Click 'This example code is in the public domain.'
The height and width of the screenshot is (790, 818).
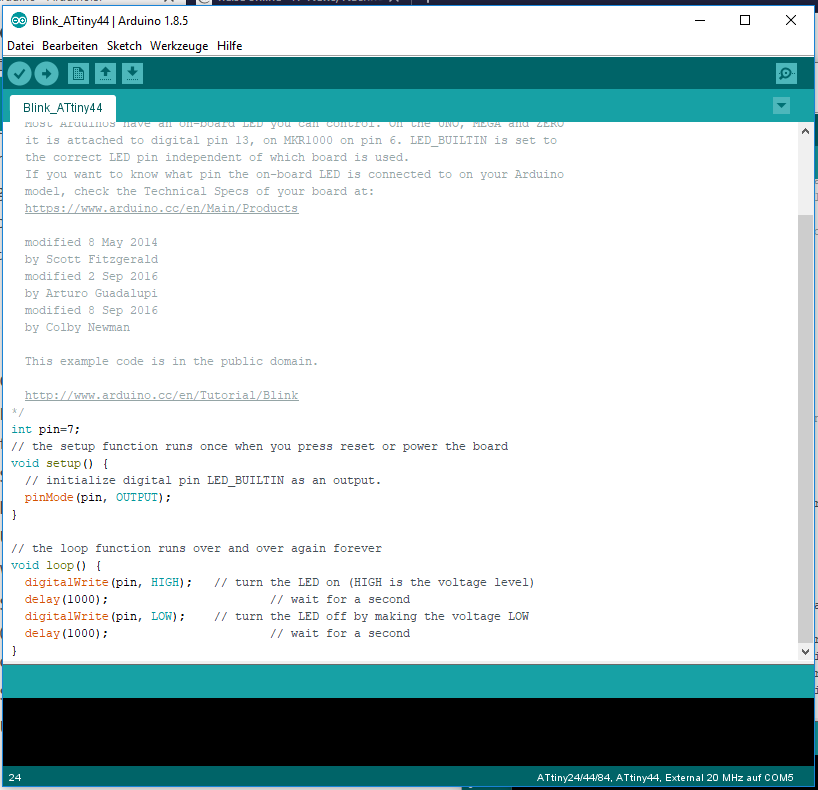point(171,361)
